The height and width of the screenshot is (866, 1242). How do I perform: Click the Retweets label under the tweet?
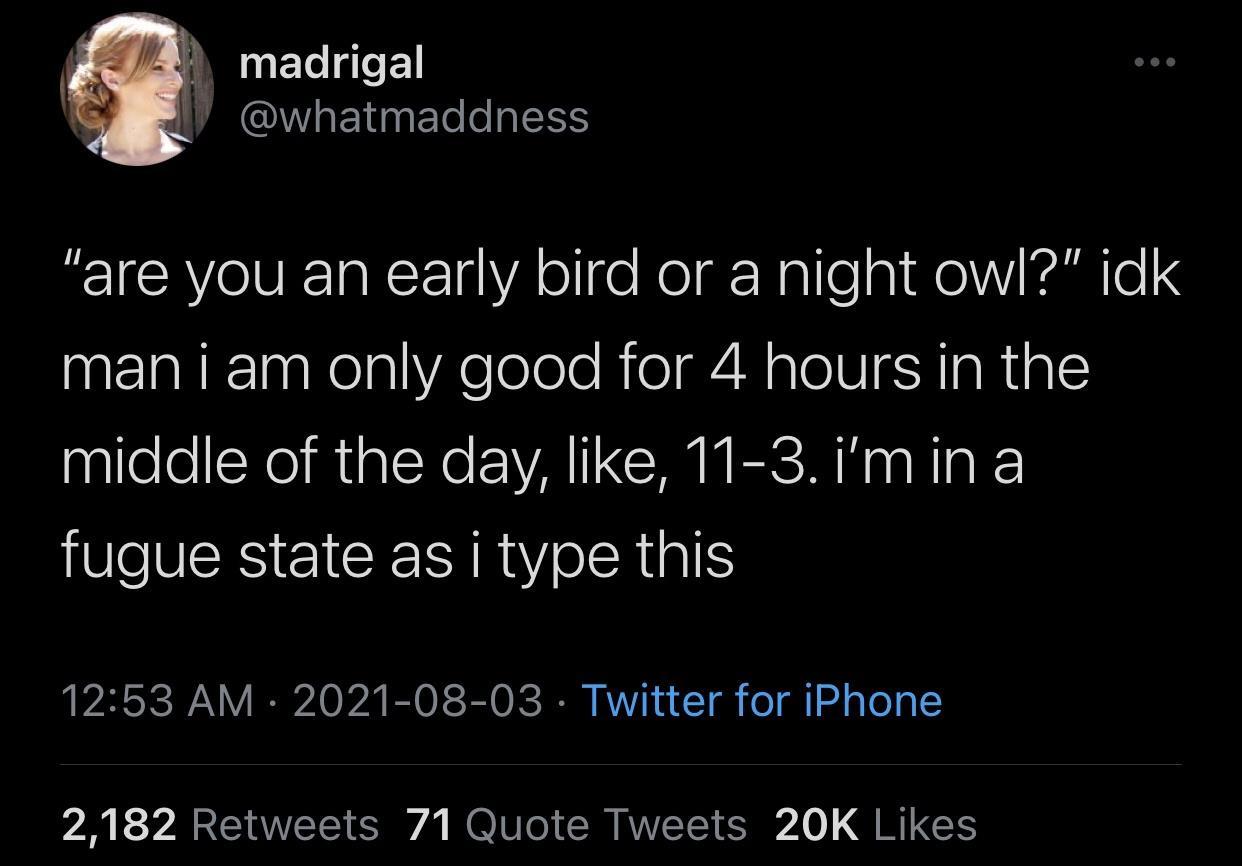[x=285, y=826]
